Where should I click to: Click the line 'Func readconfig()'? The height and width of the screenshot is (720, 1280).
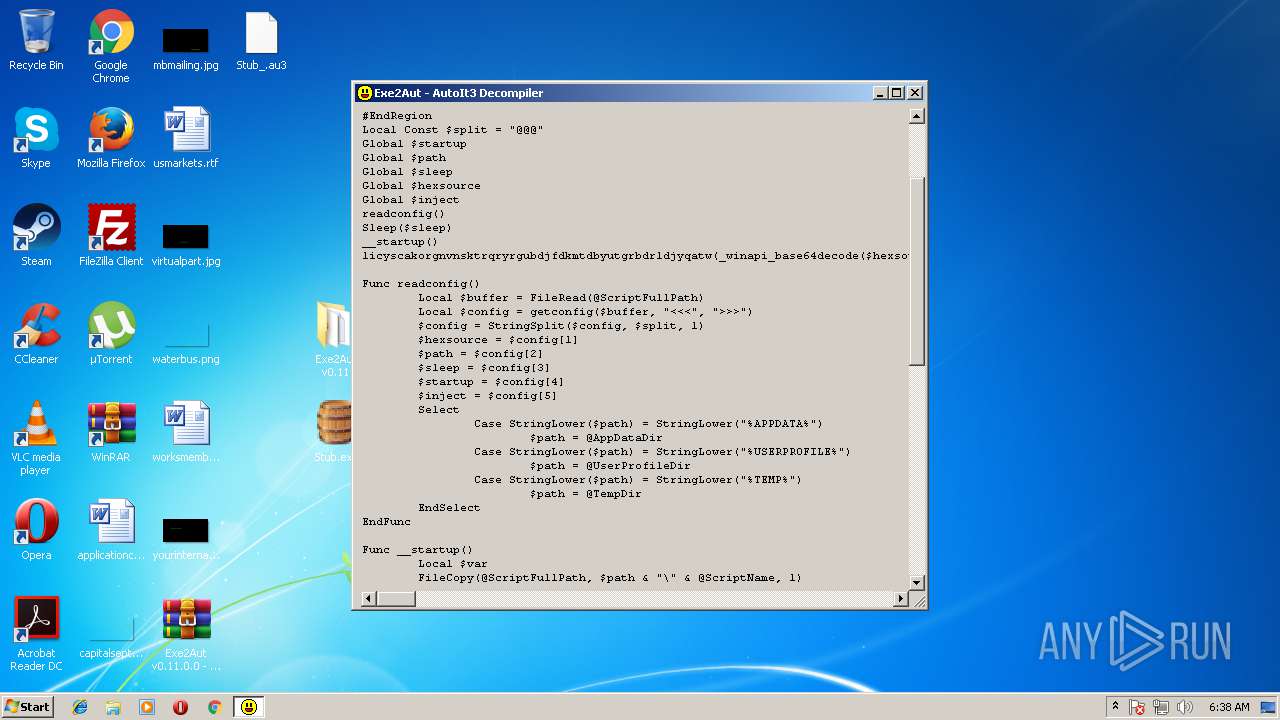pos(421,284)
